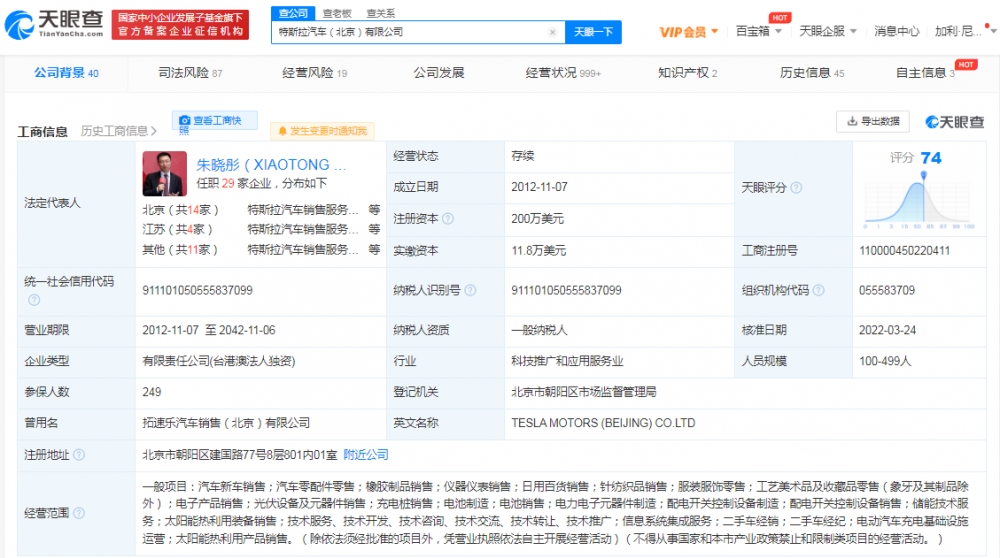The image size is (1000, 558).
Task: Click the 参保人数 value 249
Action: click(x=152, y=392)
